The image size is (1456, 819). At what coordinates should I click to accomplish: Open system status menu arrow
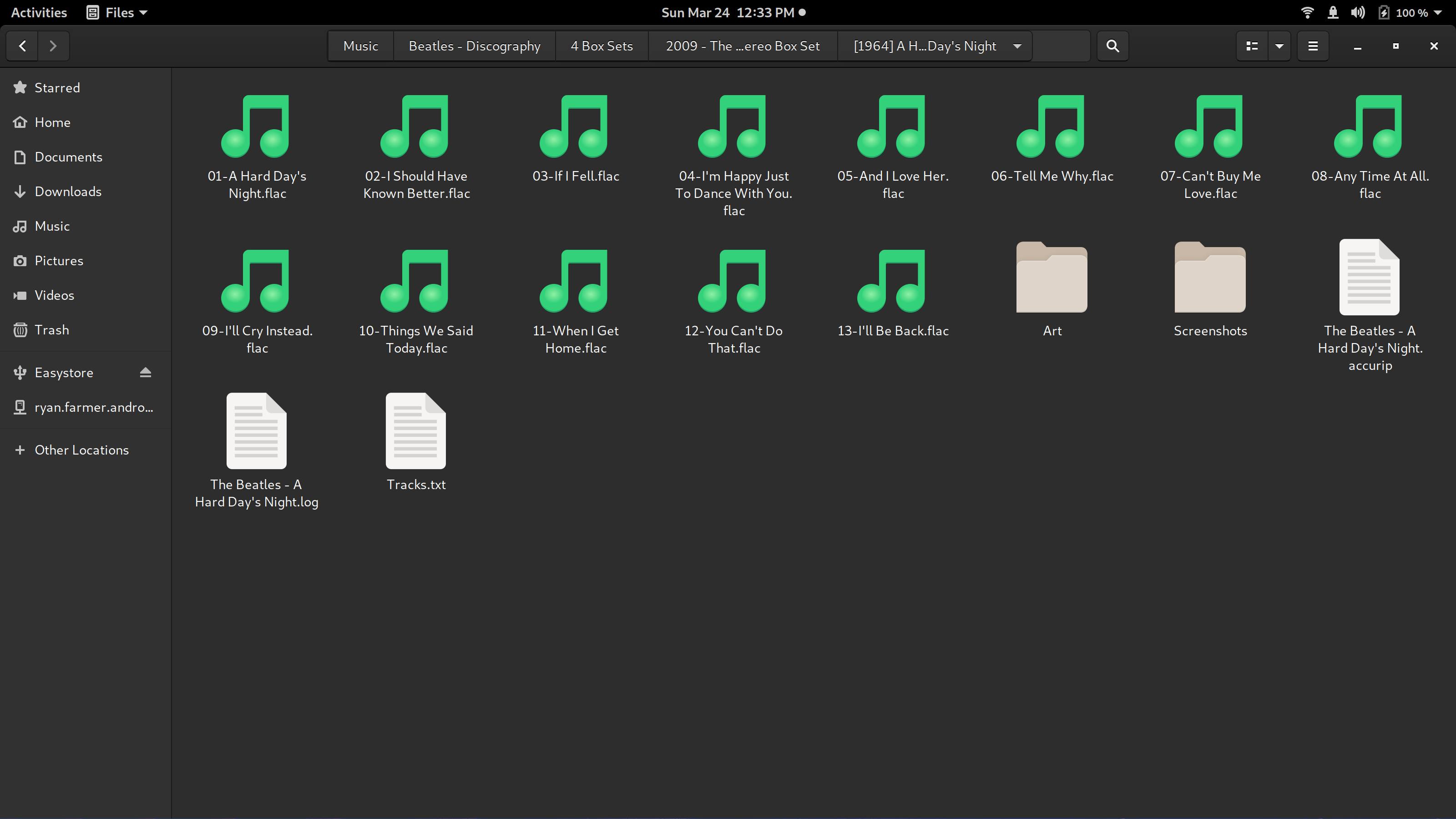[x=1437, y=12]
